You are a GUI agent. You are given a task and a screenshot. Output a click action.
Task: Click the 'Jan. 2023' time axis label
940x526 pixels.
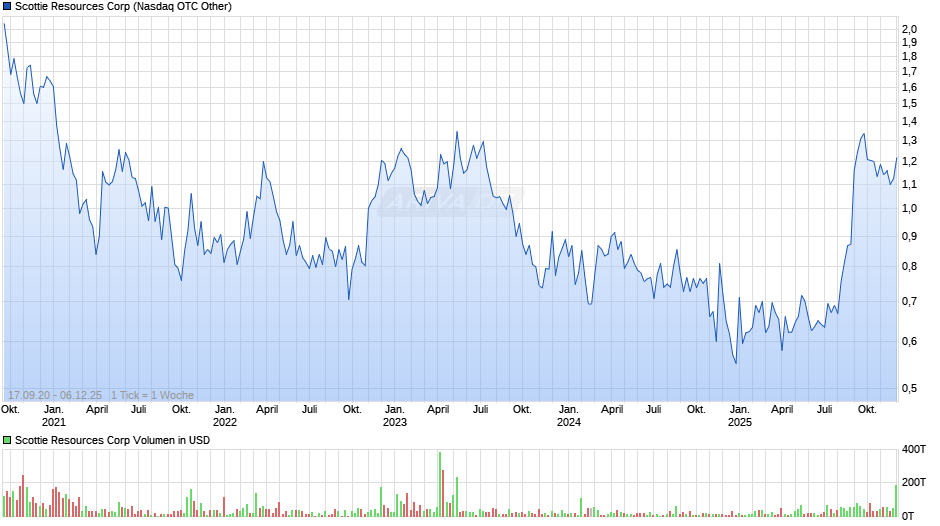(394, 416)
